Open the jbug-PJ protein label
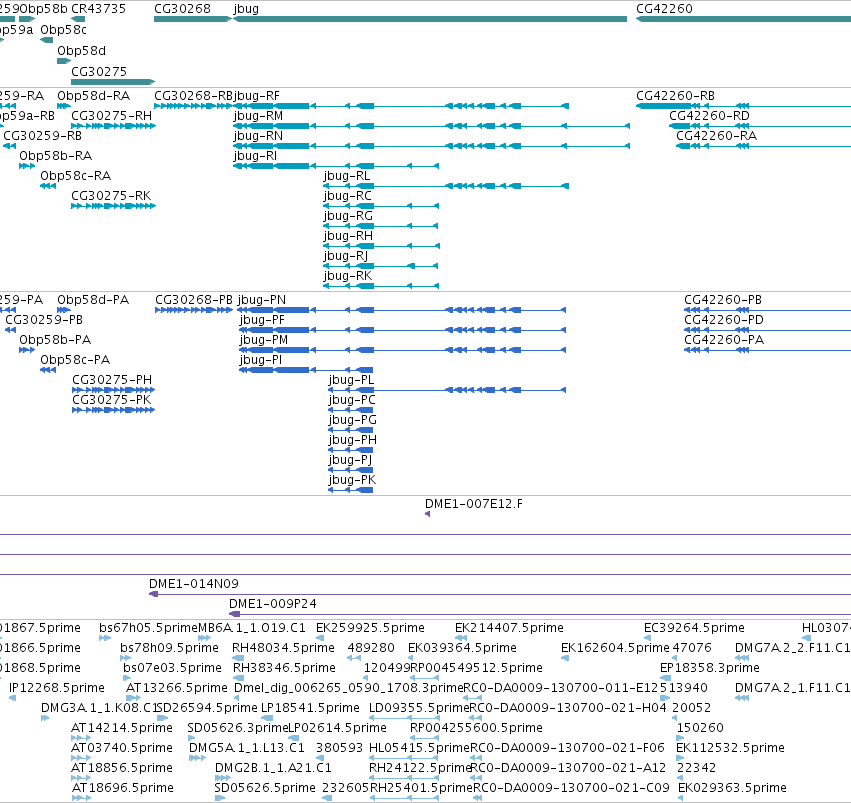 point(350,461)
